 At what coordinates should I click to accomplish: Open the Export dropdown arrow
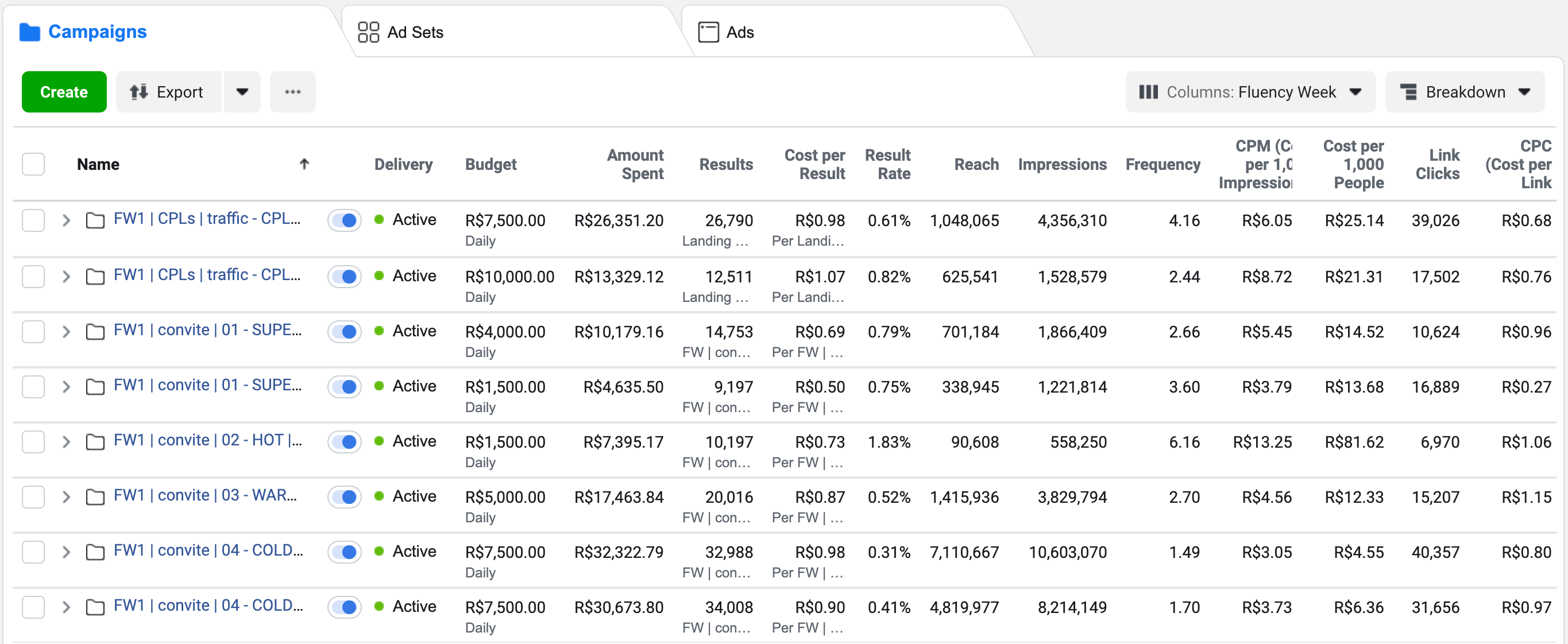point(242,92)
